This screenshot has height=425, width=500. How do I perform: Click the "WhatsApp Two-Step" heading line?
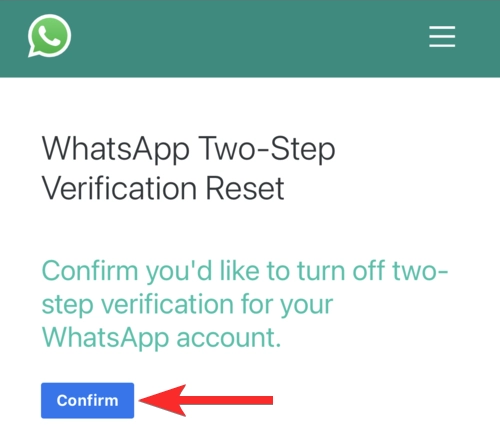coord(188,149)
